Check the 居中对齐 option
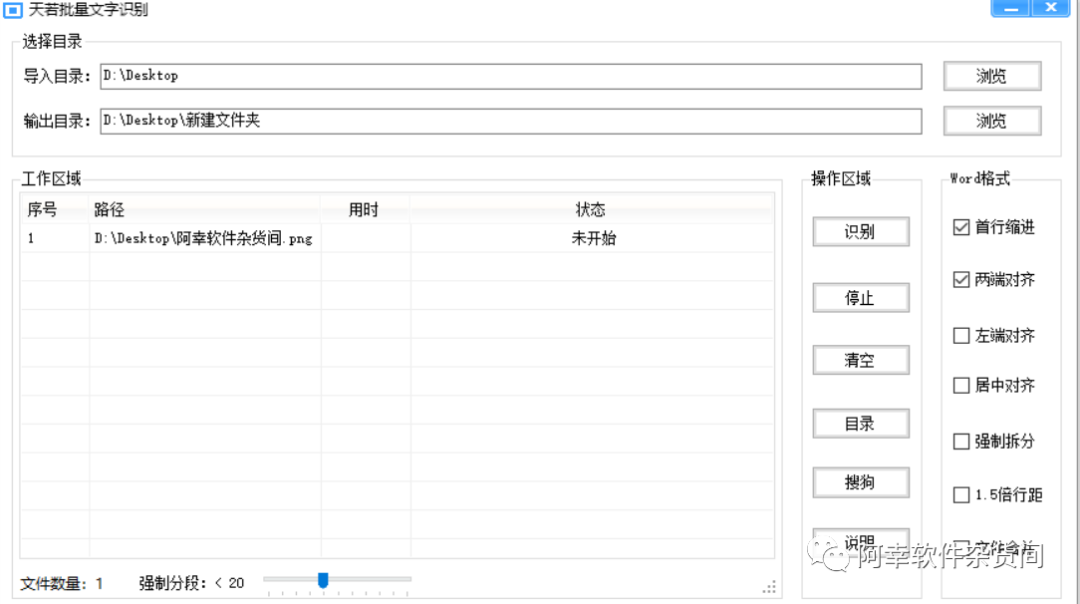Screen dimensions: 1080x604 coord(961,385)
